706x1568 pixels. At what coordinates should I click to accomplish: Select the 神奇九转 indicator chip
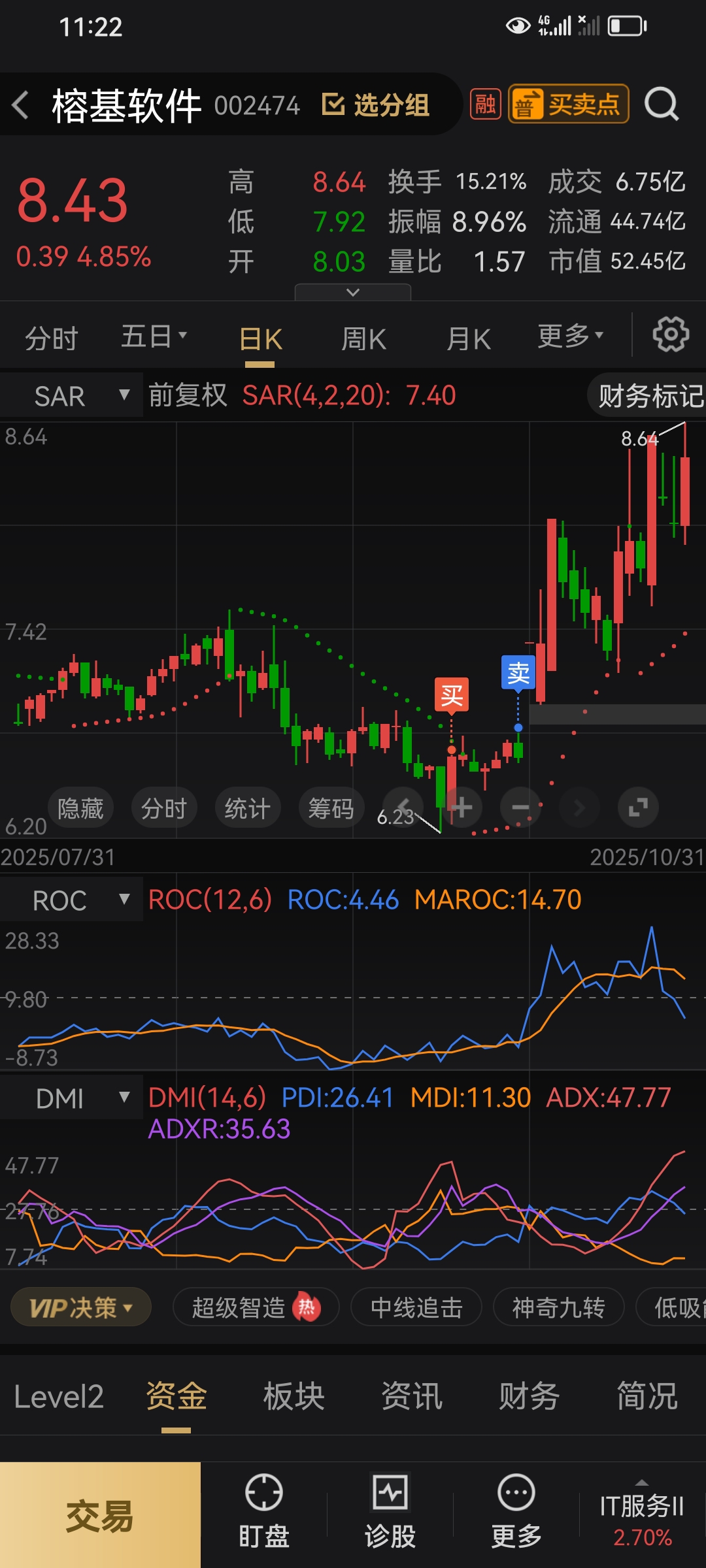558,1307
